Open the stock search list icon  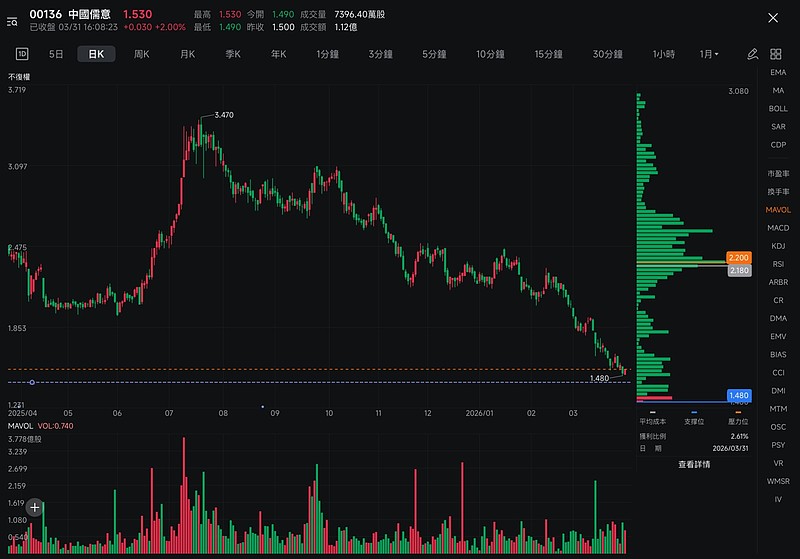tap(12, 21)
